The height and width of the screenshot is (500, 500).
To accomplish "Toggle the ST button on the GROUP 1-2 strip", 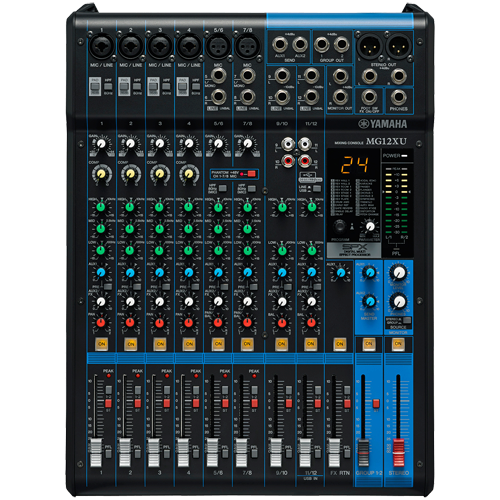I will [376, 403].
